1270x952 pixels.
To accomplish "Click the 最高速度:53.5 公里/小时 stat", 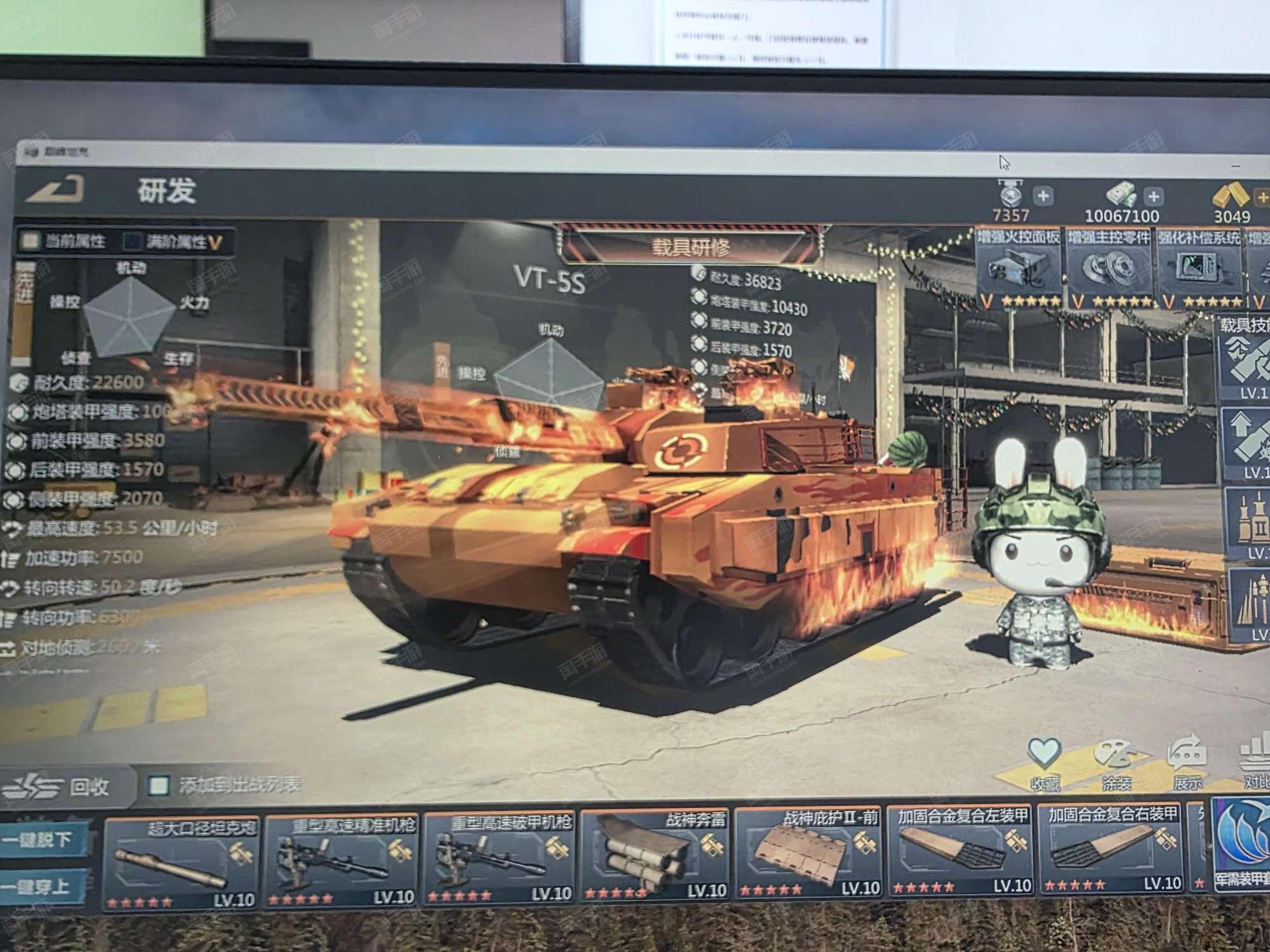I will click(x=111, y=528).
